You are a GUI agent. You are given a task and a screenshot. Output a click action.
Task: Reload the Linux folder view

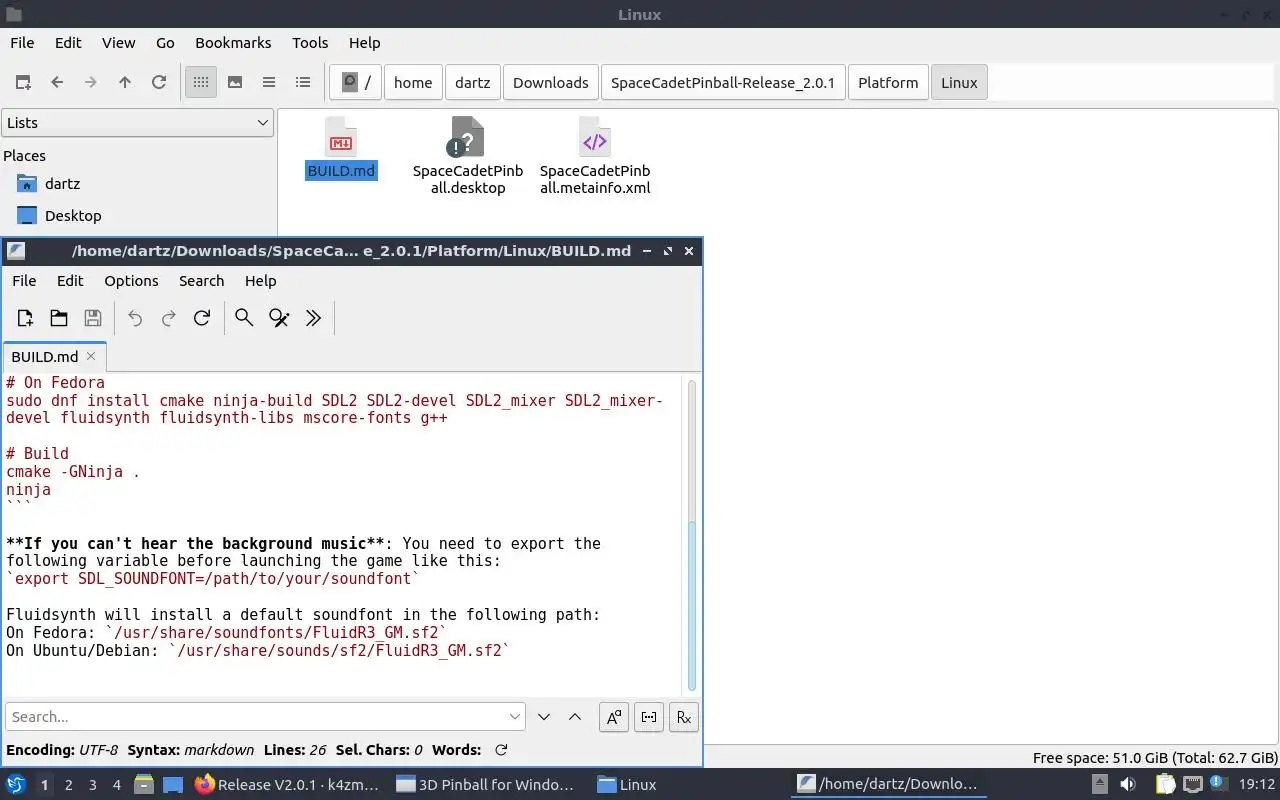[x=159, y=82]
